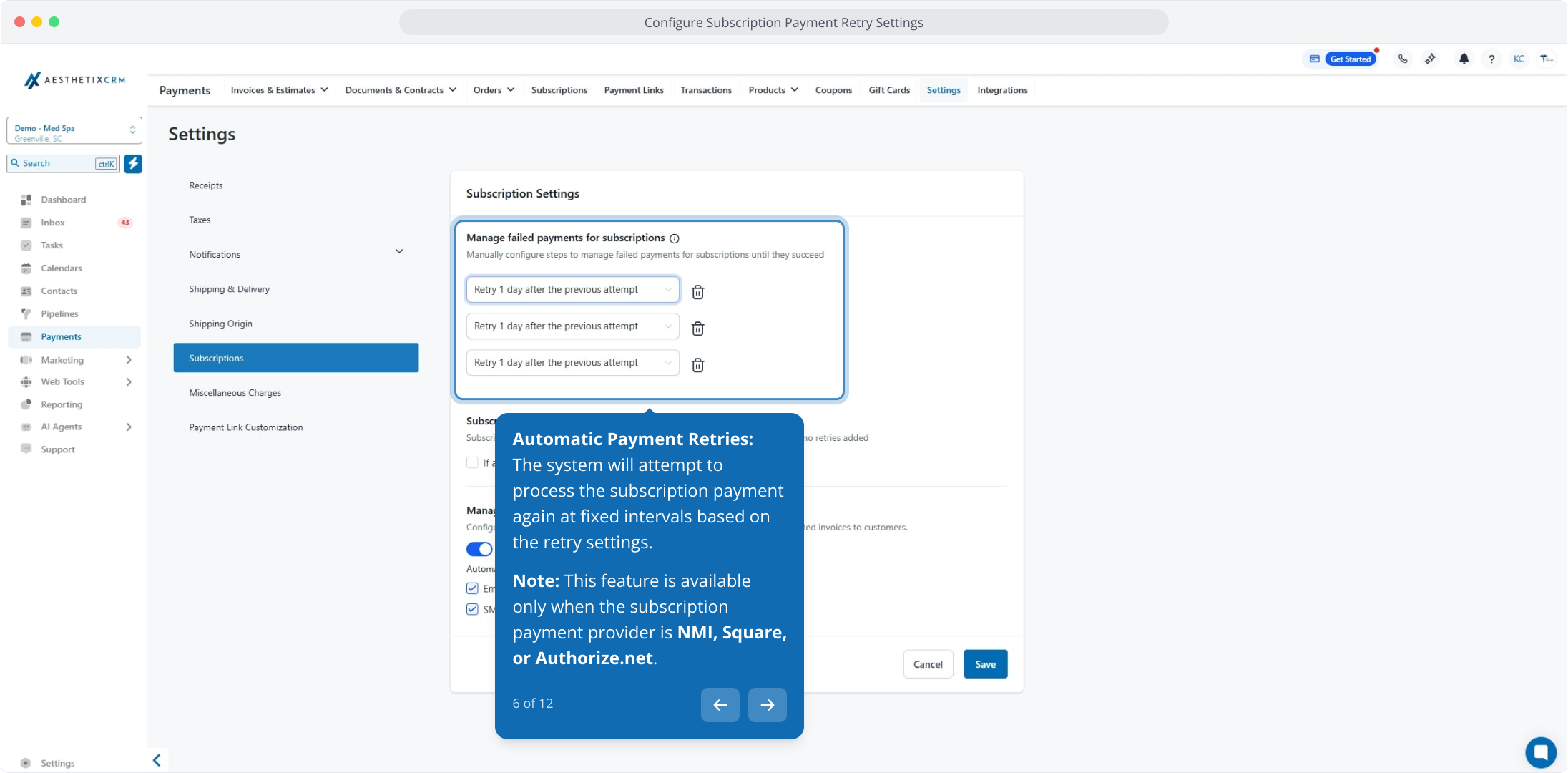1568x773 pixels.
Task: Collapse the sidebar with left chevron
Action: (157, 760)
